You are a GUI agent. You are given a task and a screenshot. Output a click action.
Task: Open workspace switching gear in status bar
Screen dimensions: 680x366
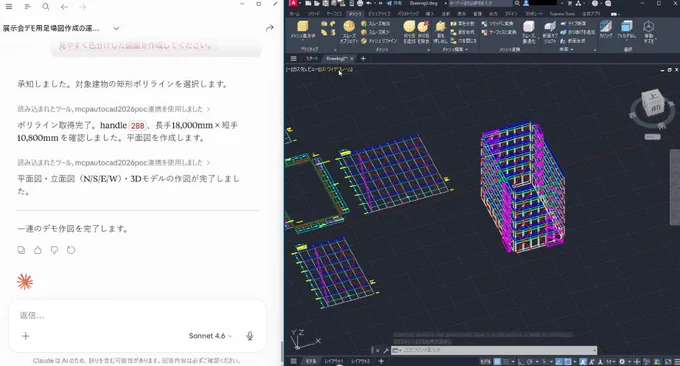[x=622, y=361]
